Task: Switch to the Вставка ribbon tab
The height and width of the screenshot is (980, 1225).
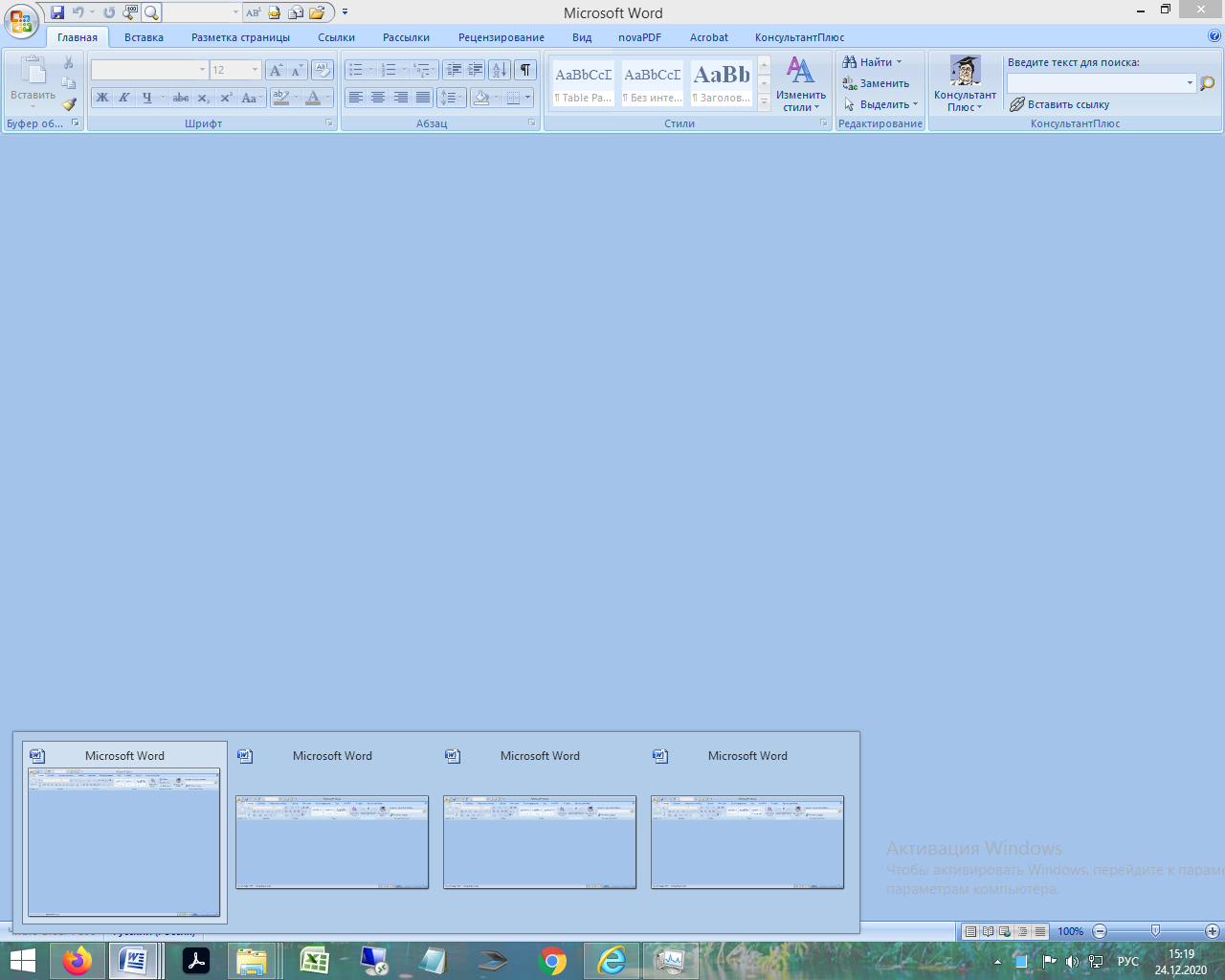Action: [144, 37]
